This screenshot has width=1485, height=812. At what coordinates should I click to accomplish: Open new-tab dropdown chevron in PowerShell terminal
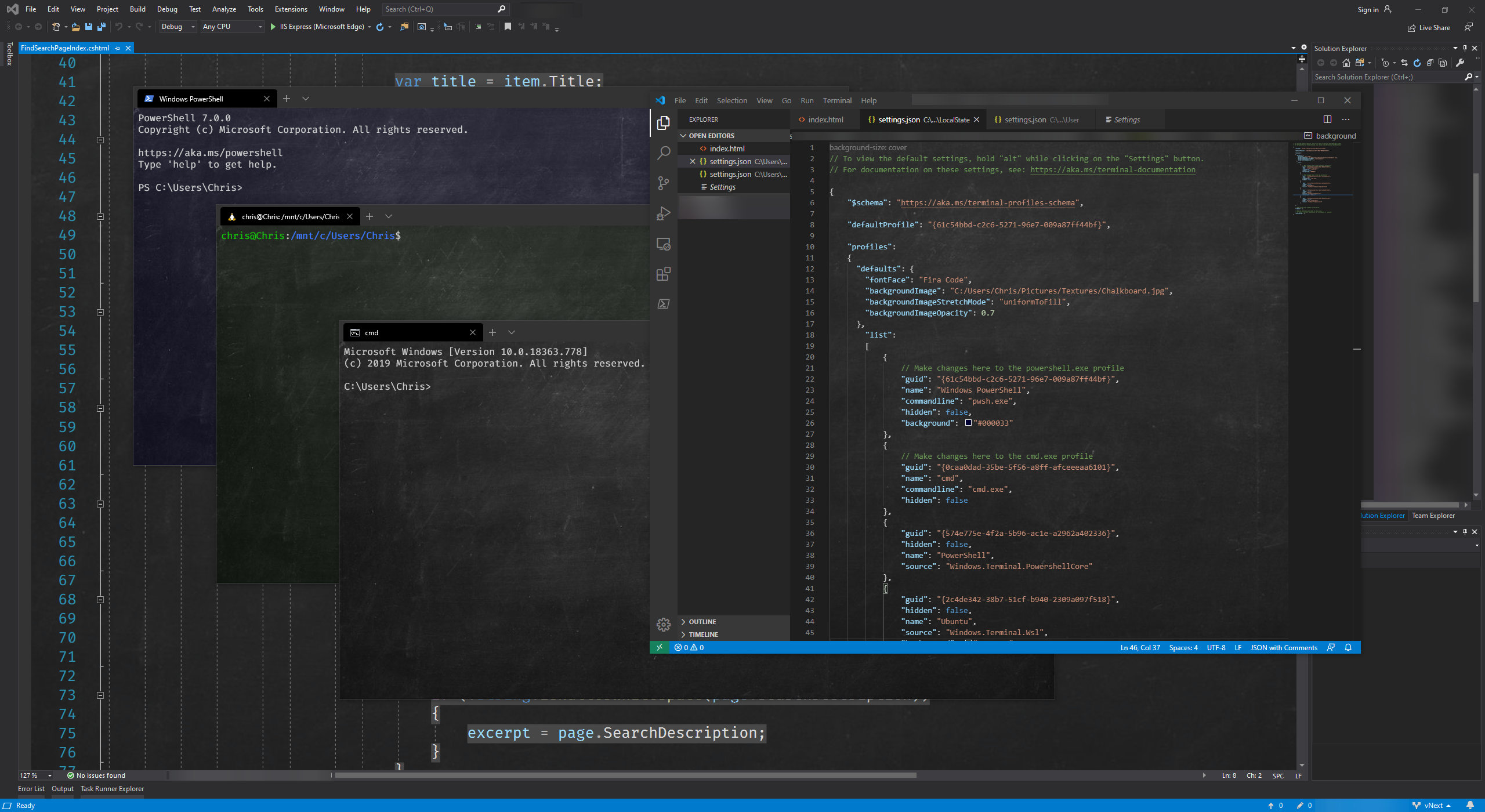tap(306, 99)
